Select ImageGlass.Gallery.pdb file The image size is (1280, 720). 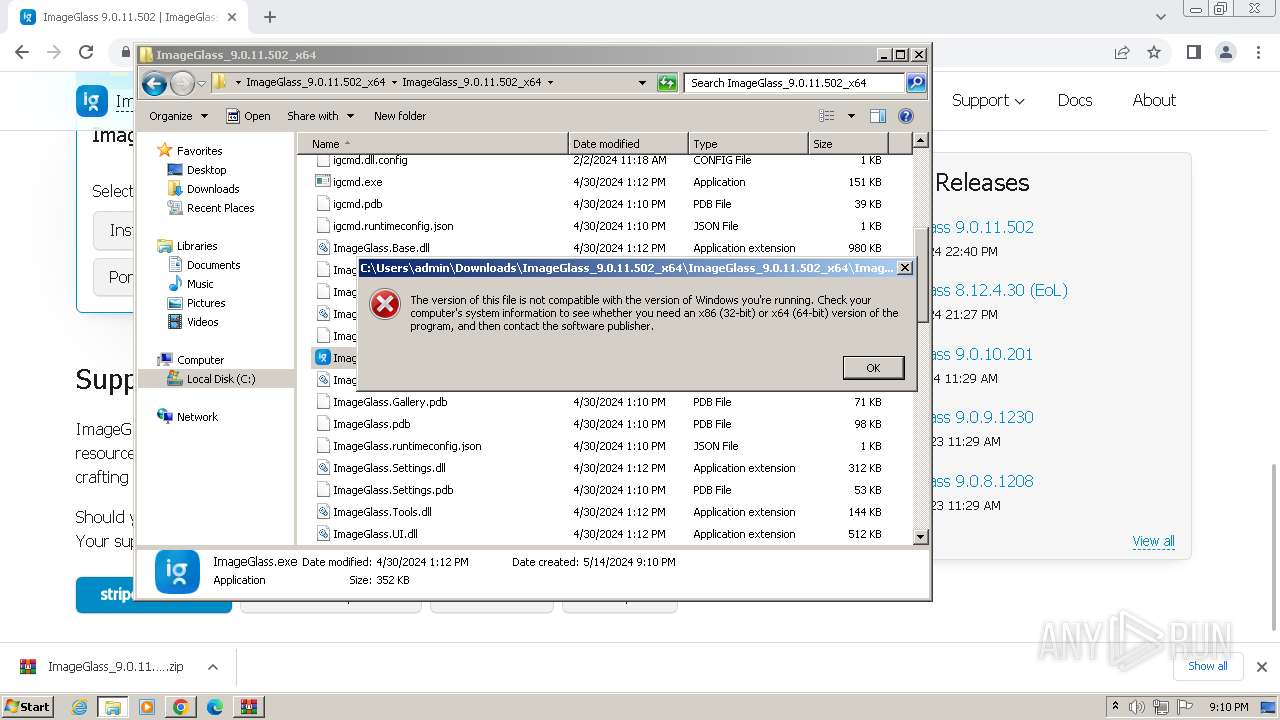point(390,402)
